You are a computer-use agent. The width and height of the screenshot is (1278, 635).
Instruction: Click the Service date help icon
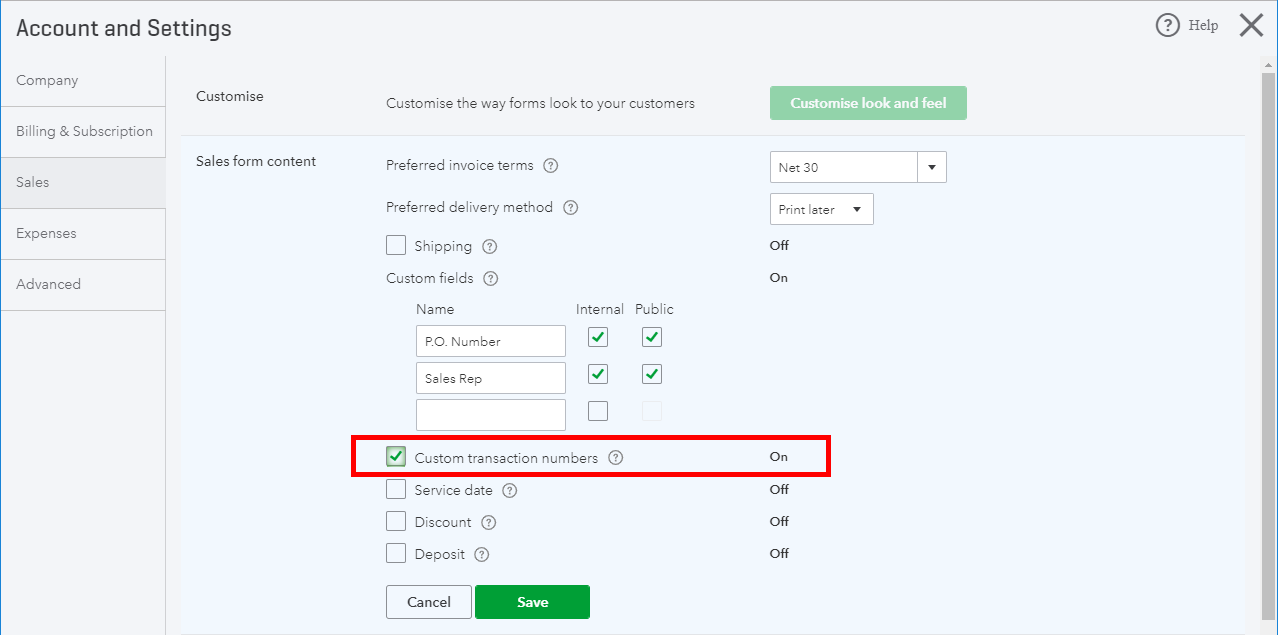tap(510, 491)
